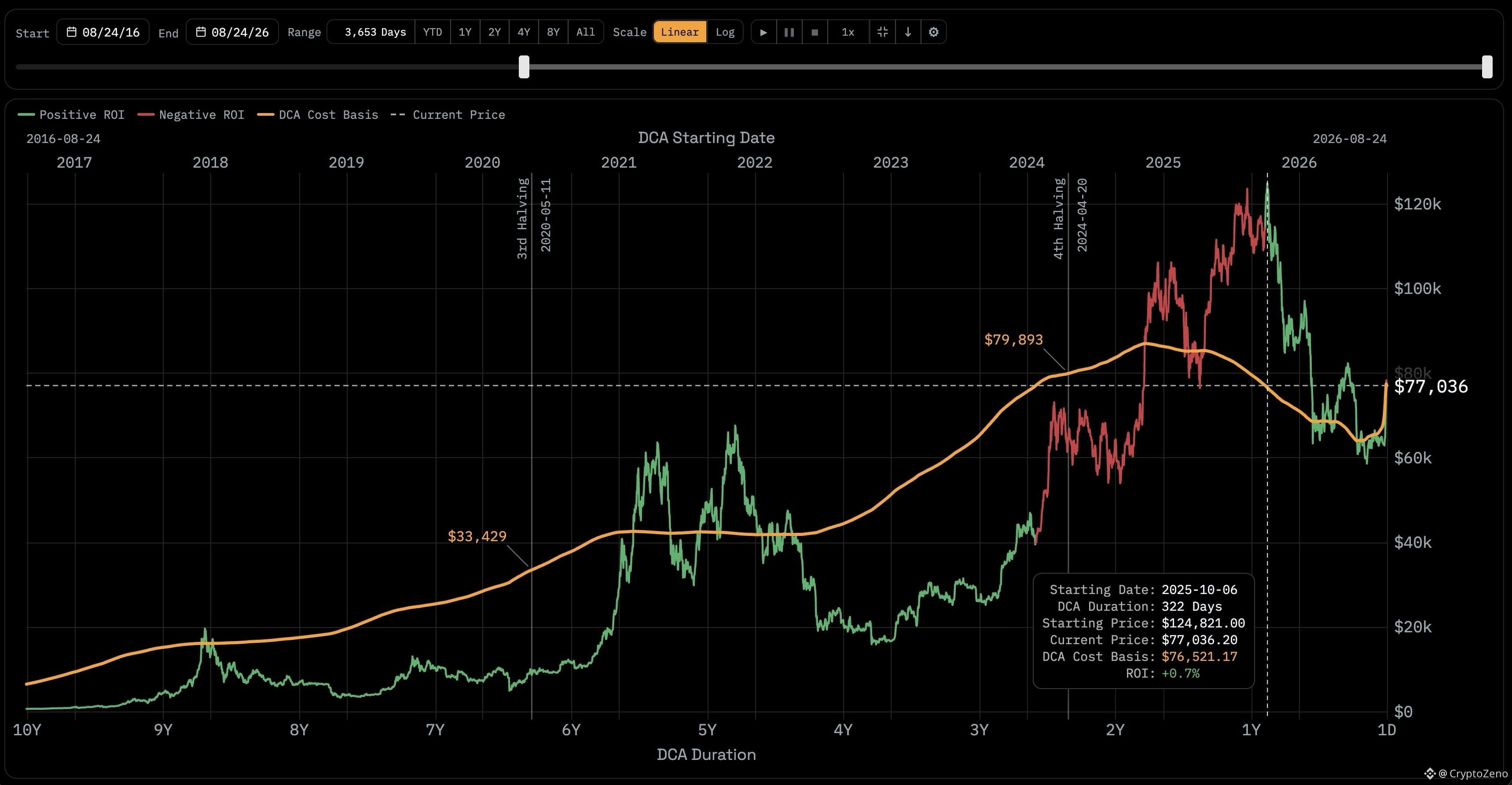Click the DCA Duration axis title
The width and height of the screenshot is (1512, 785).
point(706,755)
